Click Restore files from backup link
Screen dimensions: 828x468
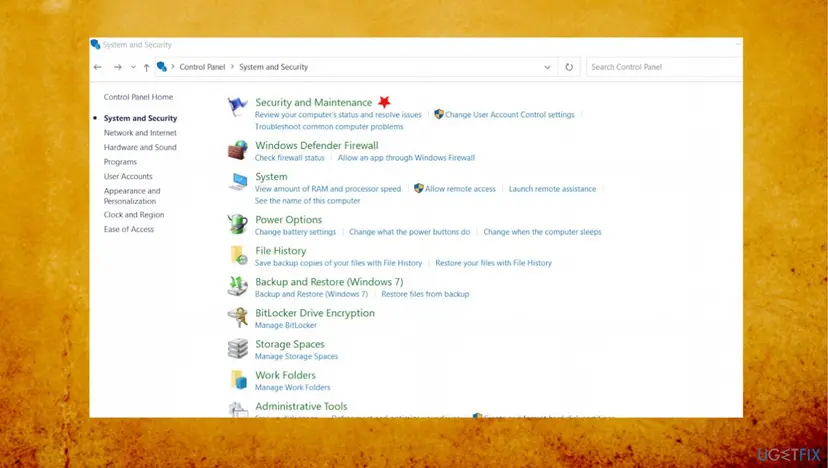tap(425, 294)
